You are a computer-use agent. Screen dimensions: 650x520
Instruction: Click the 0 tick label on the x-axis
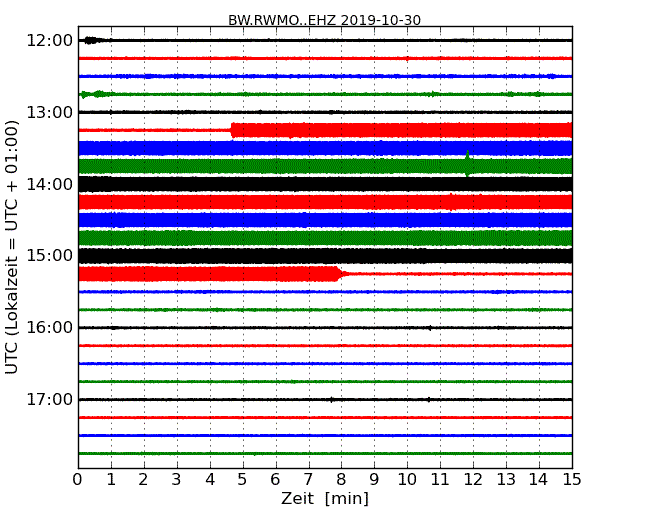[x=78, y=480]
